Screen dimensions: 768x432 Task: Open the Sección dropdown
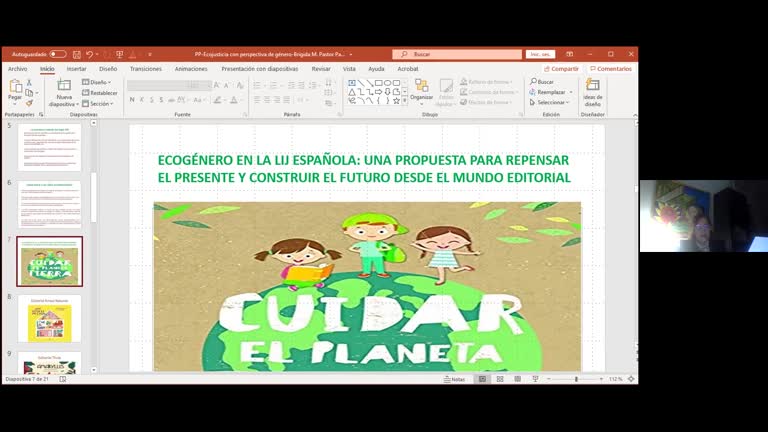98,103
